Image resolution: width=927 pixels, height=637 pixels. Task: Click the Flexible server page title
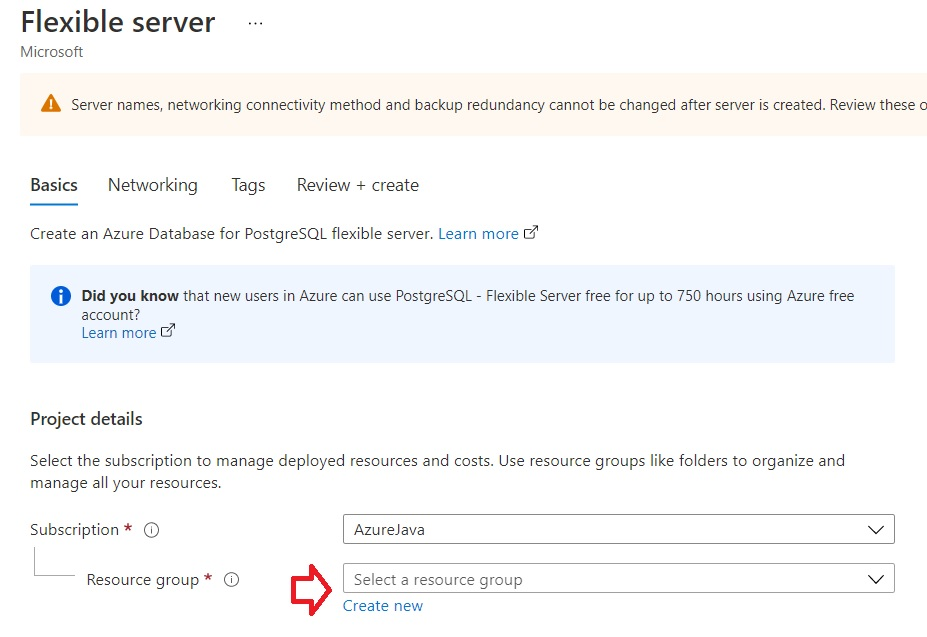118,22
